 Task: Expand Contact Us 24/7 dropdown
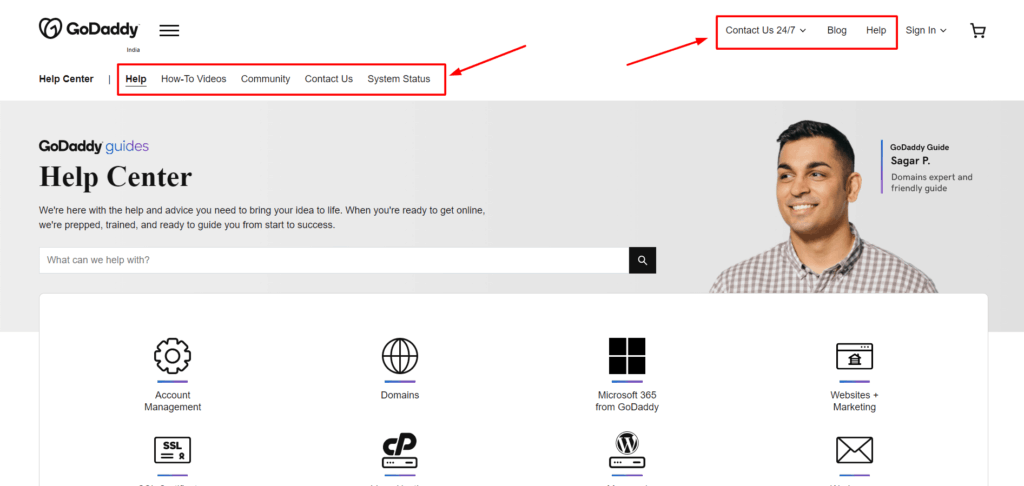765,30
